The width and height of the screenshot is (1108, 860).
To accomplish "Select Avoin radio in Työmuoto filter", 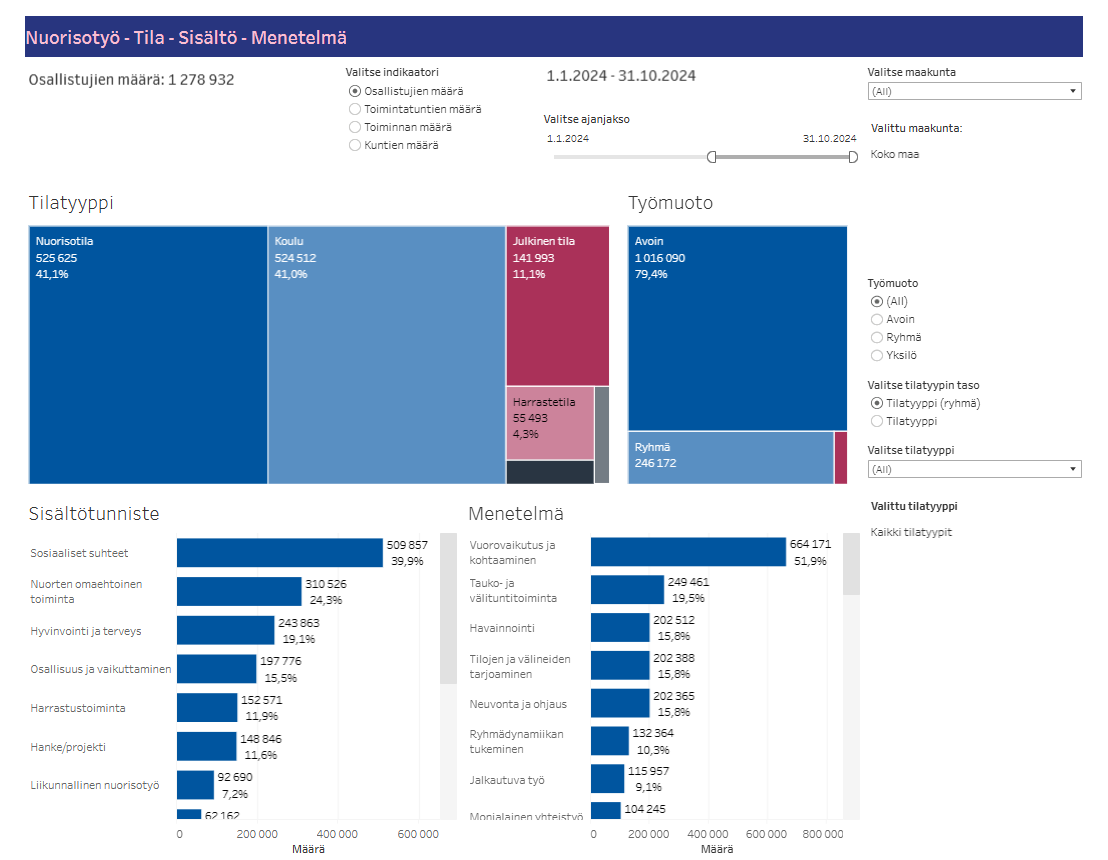I will pos(877,319).
